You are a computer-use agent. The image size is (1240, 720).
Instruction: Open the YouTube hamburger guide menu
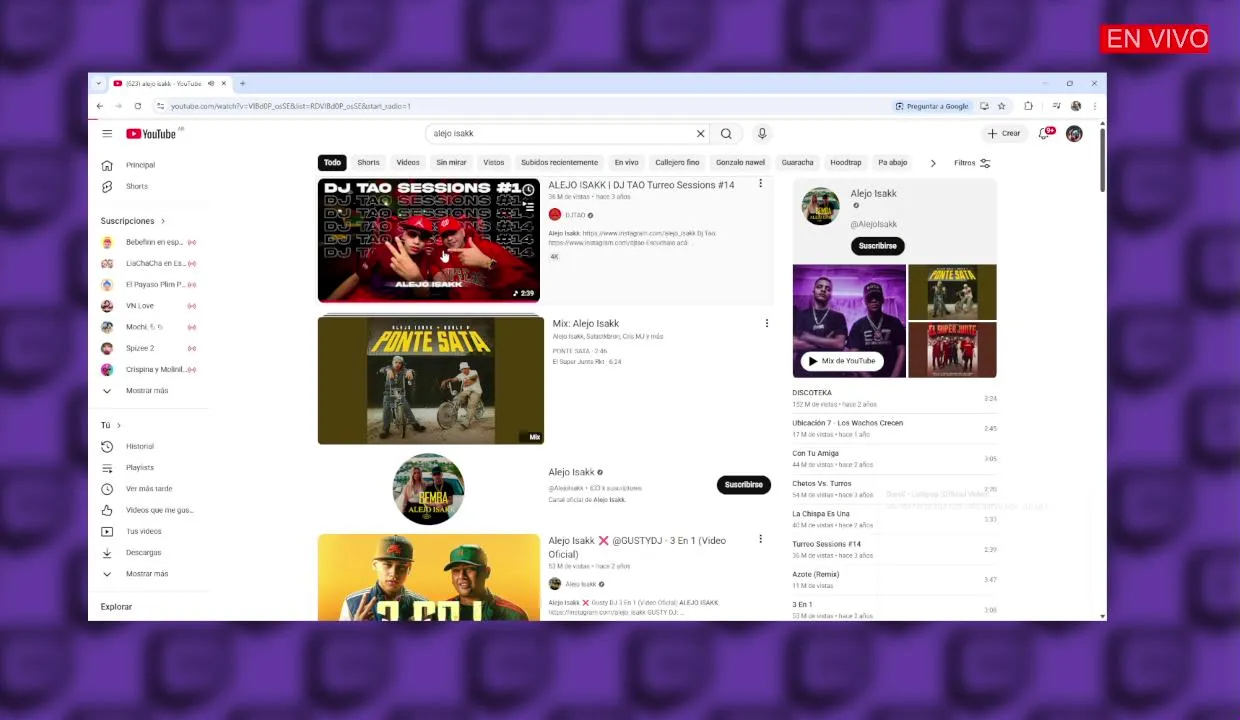[x=107, y=133]
